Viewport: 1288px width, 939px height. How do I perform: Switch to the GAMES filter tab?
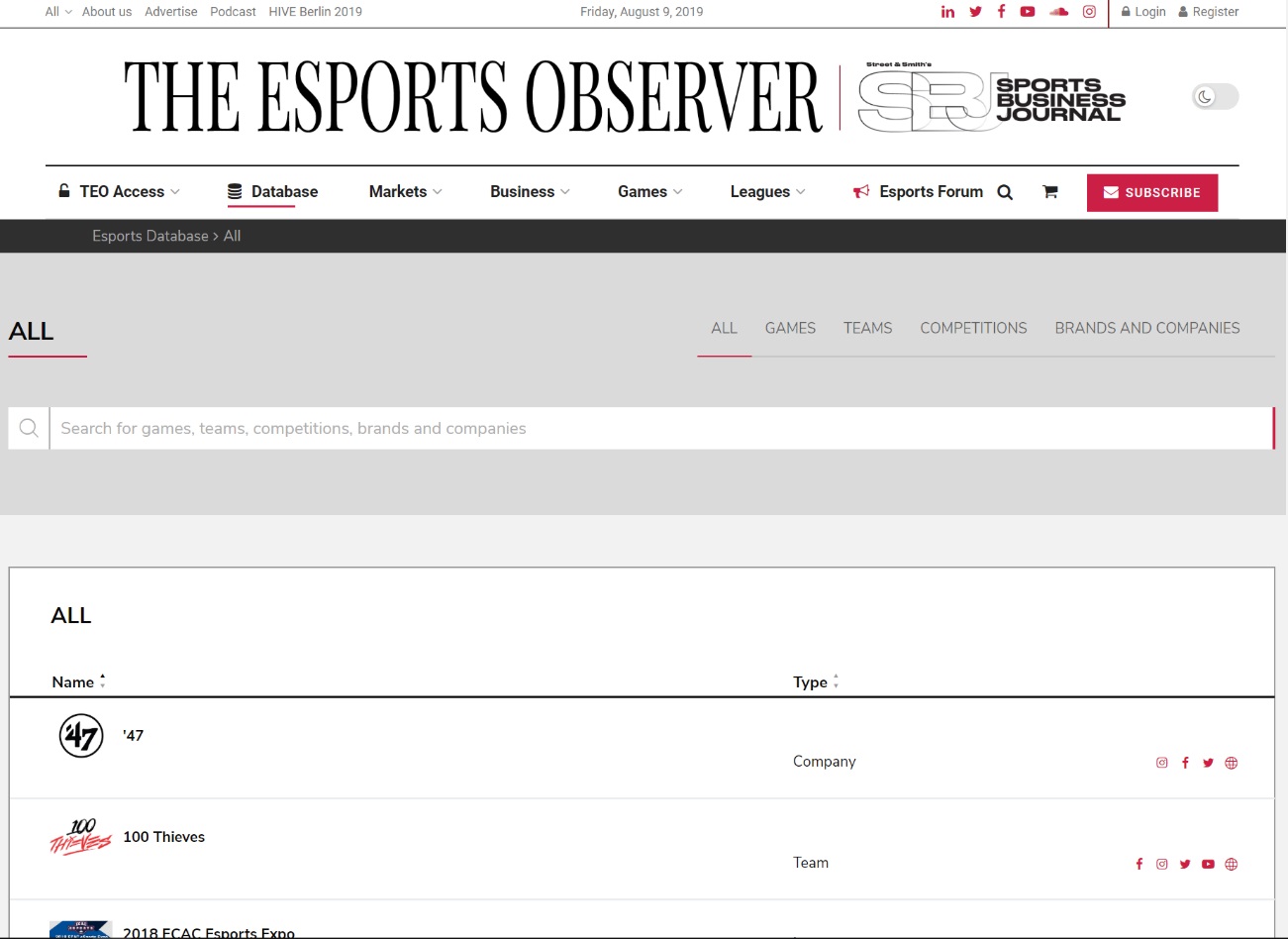[x=790, y=328]
